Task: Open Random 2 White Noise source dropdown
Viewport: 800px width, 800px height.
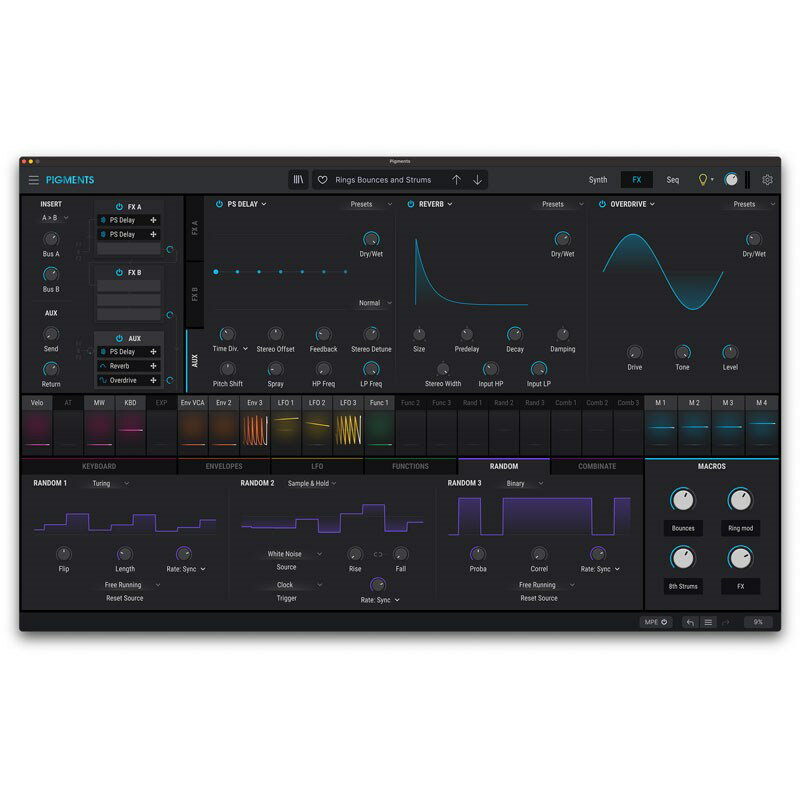Action: 294,554
